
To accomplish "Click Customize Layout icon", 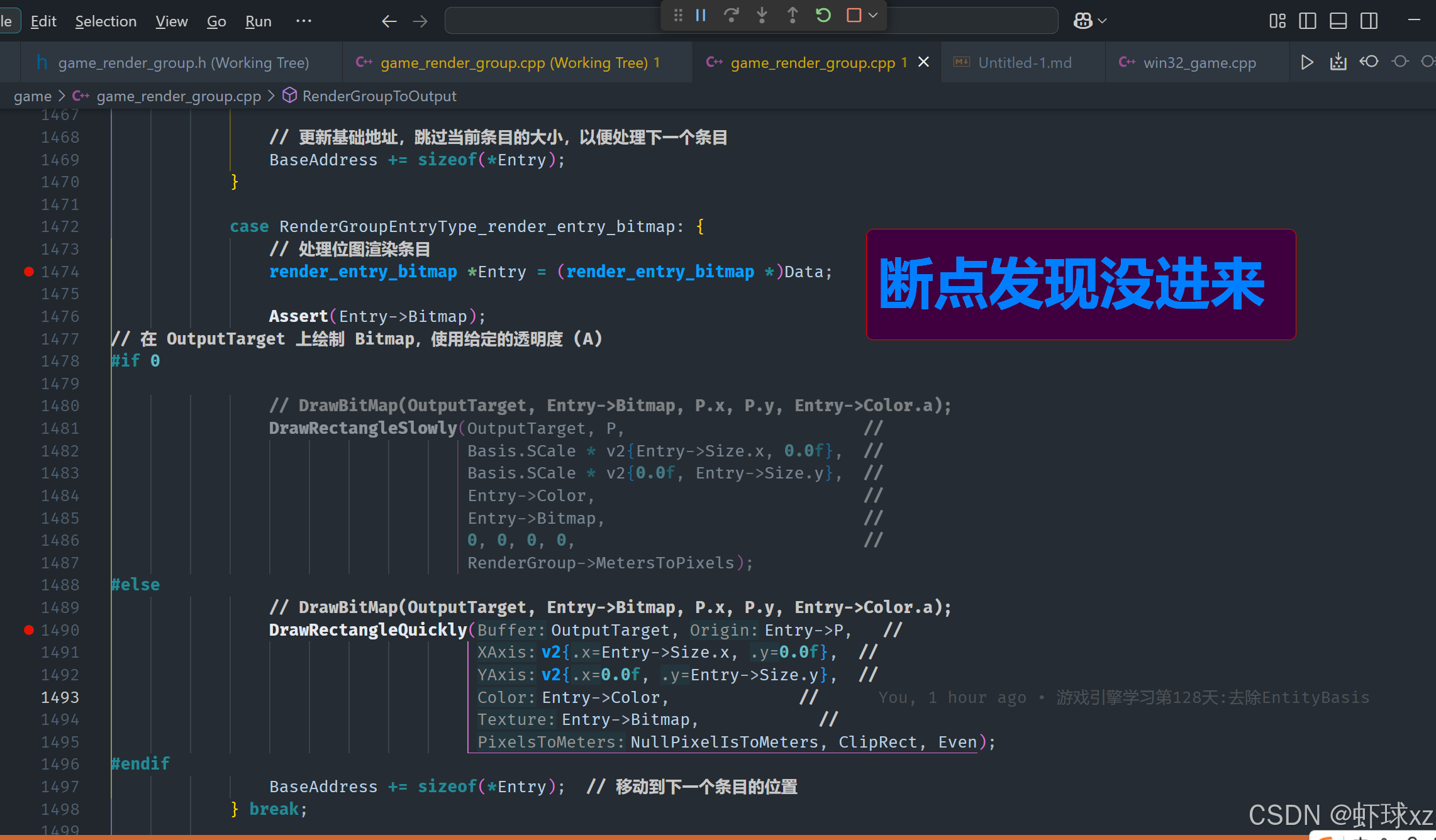I will (1277, 21).
